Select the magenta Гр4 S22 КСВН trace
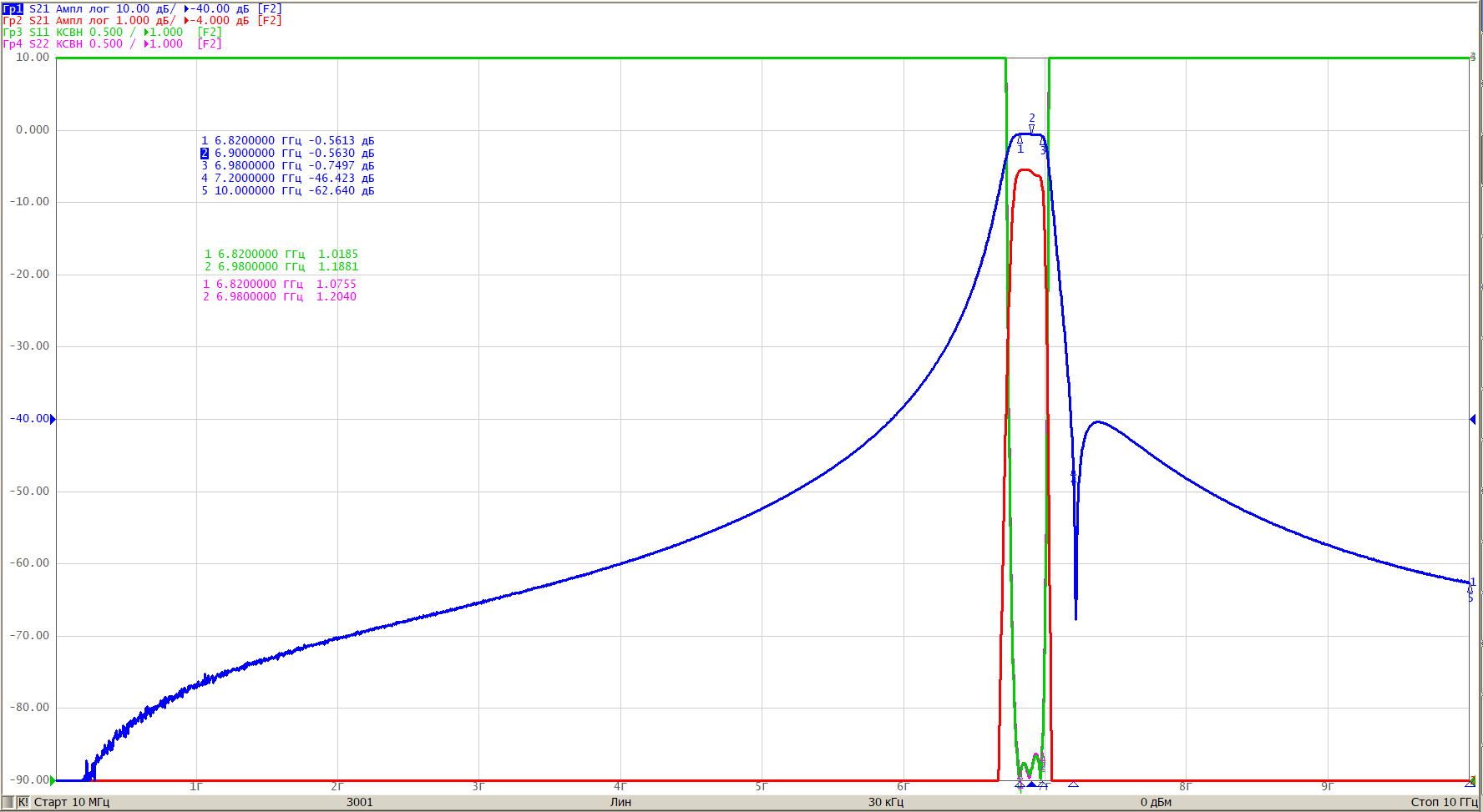Image resolution: width=1483 pixels, height=812 pixels. [x=112, y=43]
